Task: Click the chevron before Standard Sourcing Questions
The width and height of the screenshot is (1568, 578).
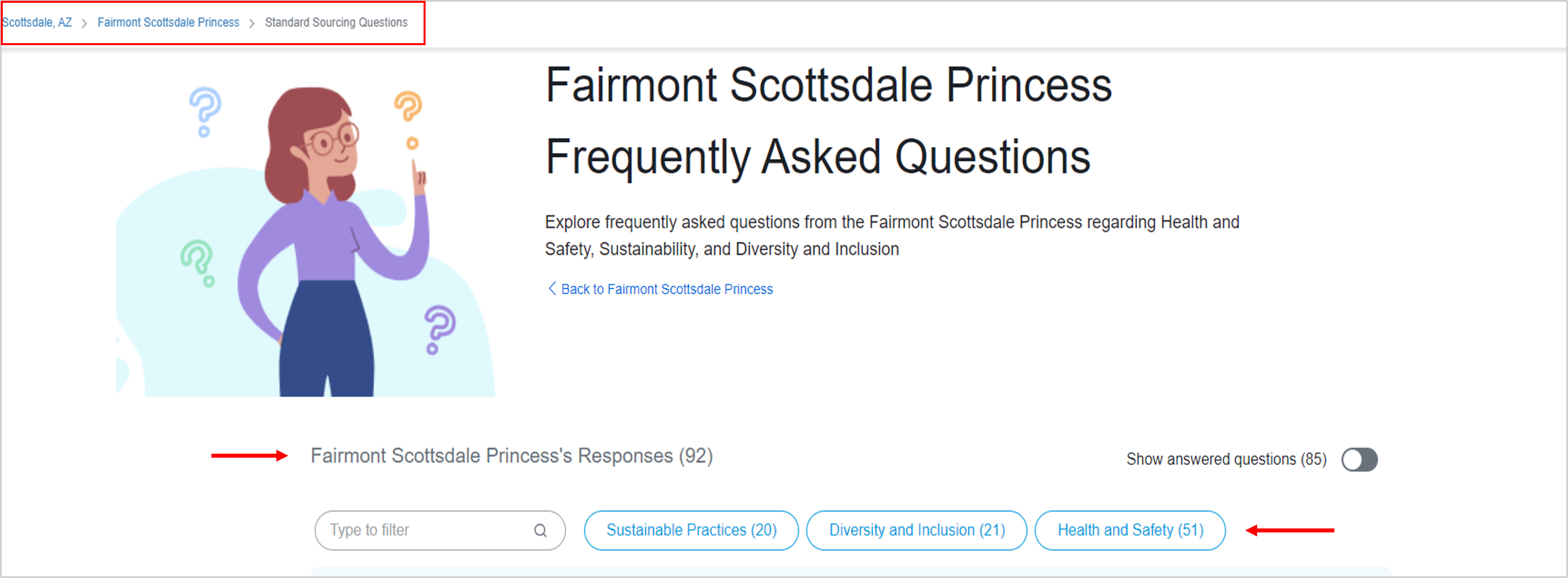Action: pyautogui.click(x=251, y=23)
